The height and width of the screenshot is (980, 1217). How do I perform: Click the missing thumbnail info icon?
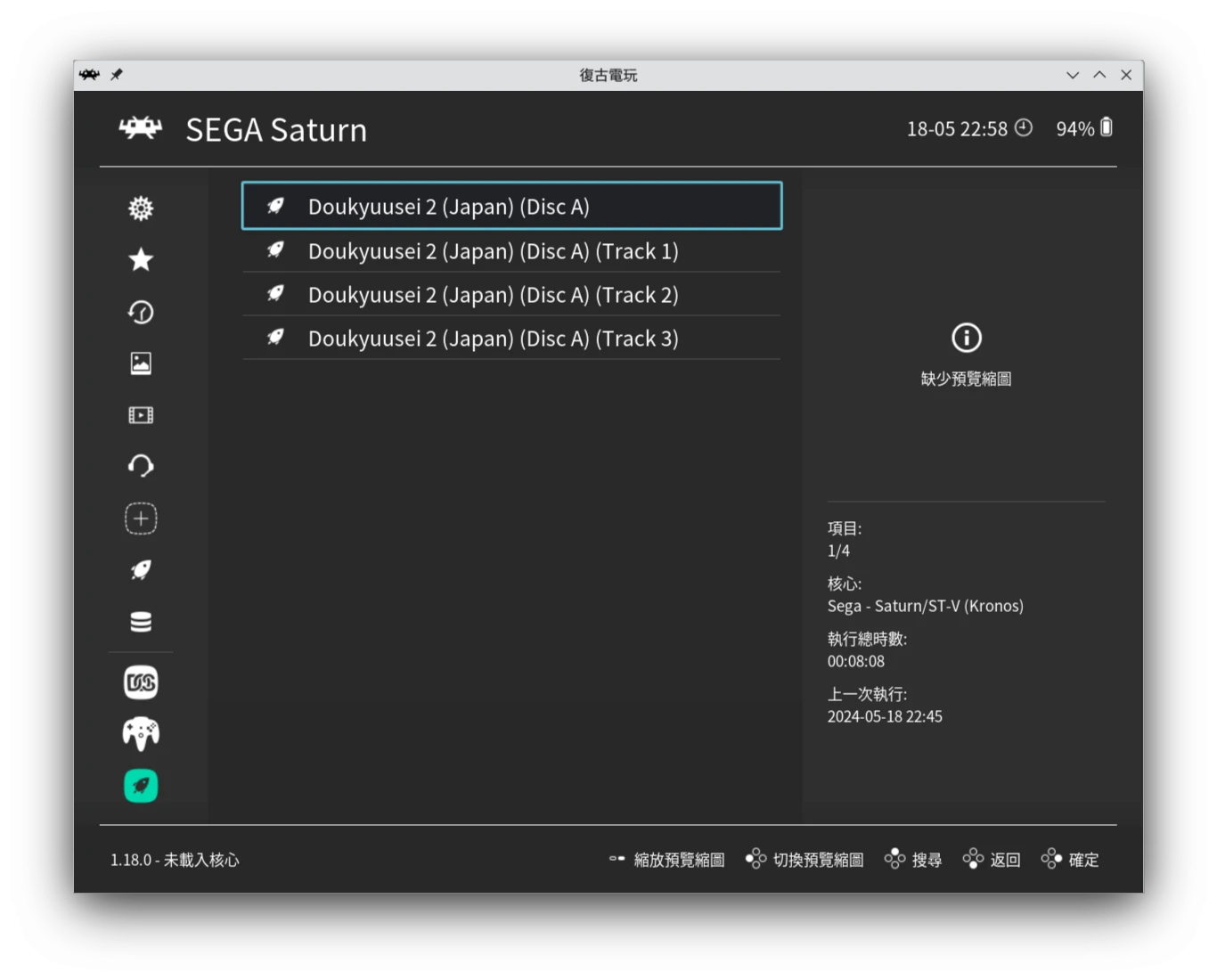(x=967, y=339)
